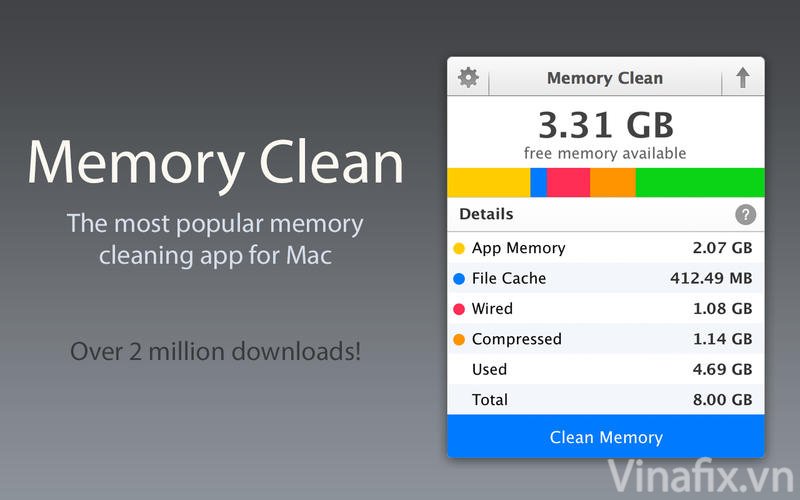The image size is (800, 500).
Task: Select the Used row label
Action: point(489,369)
